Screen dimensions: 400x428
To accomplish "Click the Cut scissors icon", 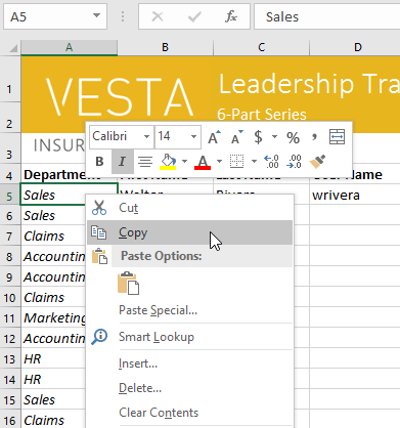I will point(99,207).
